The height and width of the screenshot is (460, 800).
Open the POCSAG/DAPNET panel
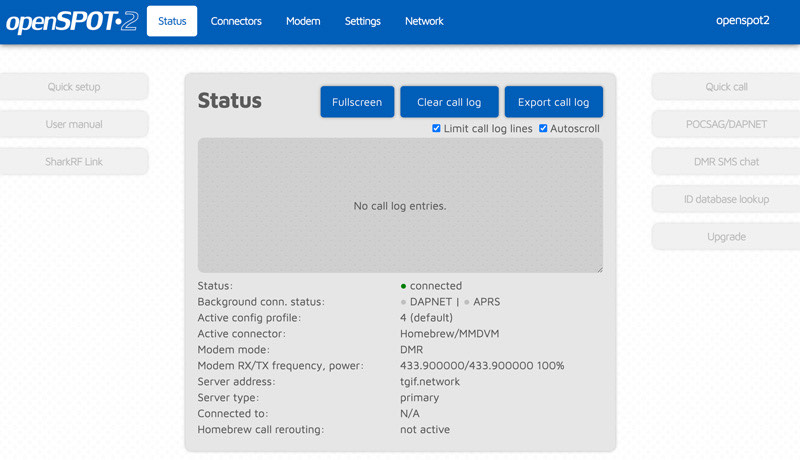pyautogui.click(x=726, y=124)
